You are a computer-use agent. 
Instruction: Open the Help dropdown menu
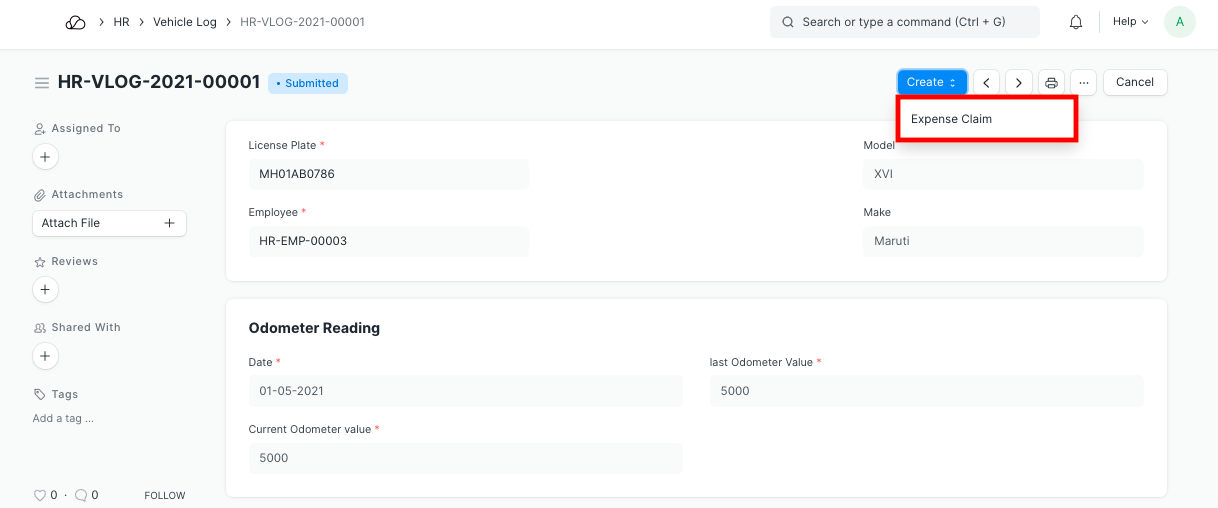click(x=1130, y=22)
